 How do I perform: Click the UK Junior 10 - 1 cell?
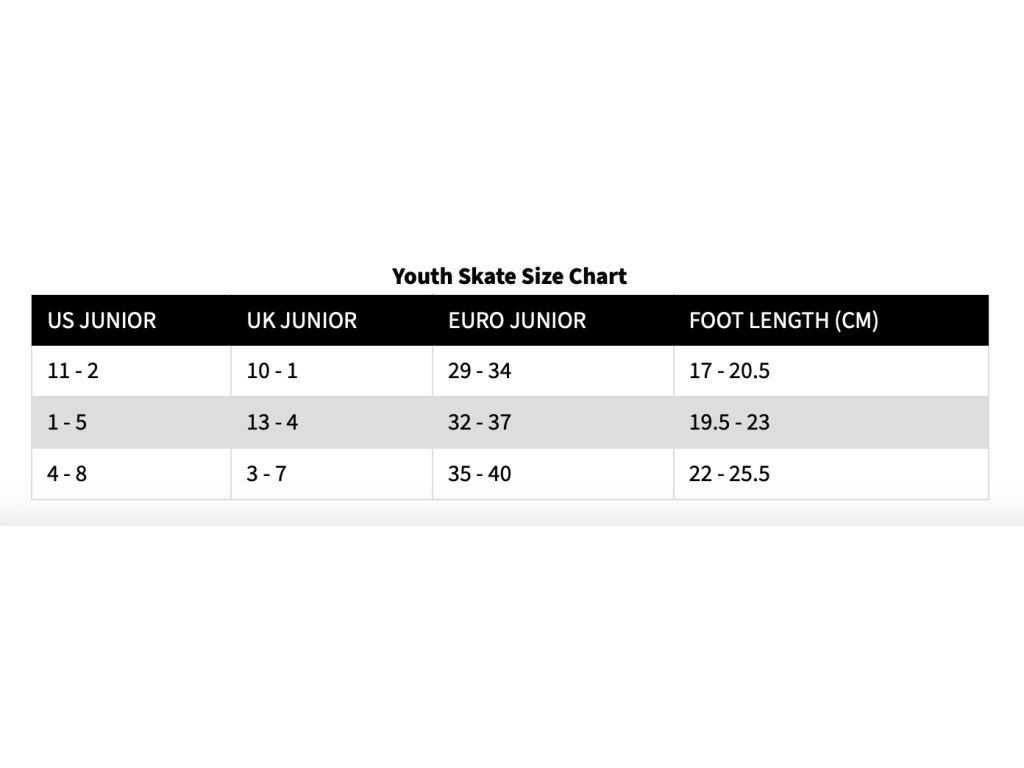tap(332, 371)
